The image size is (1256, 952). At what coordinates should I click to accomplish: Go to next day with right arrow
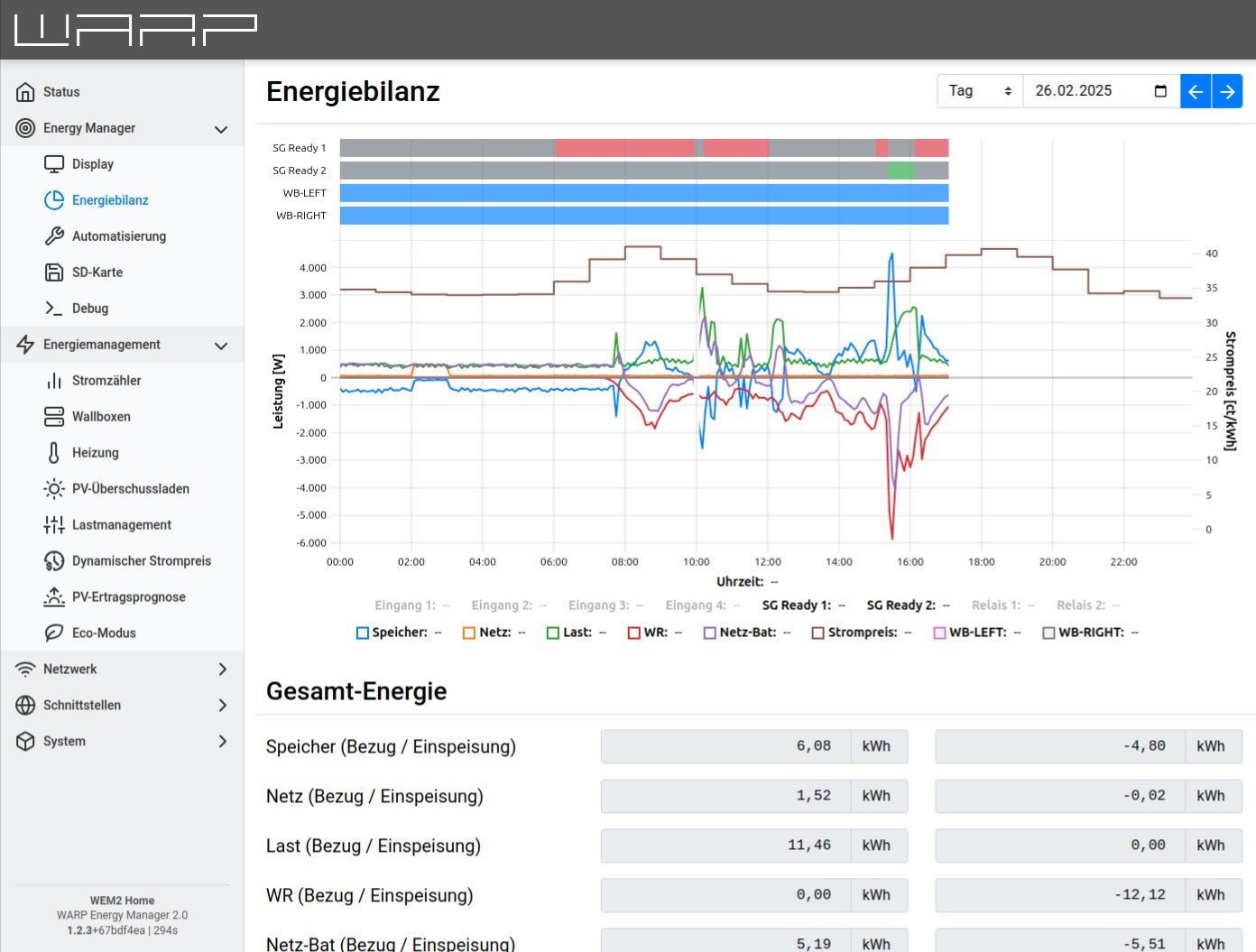[x=1227, y=91]
